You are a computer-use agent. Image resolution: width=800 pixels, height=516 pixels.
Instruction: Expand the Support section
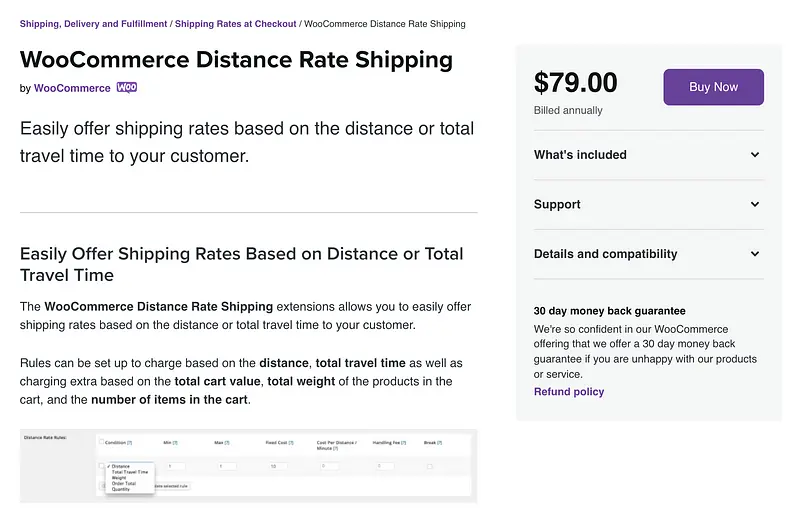(x=754, y=205)
